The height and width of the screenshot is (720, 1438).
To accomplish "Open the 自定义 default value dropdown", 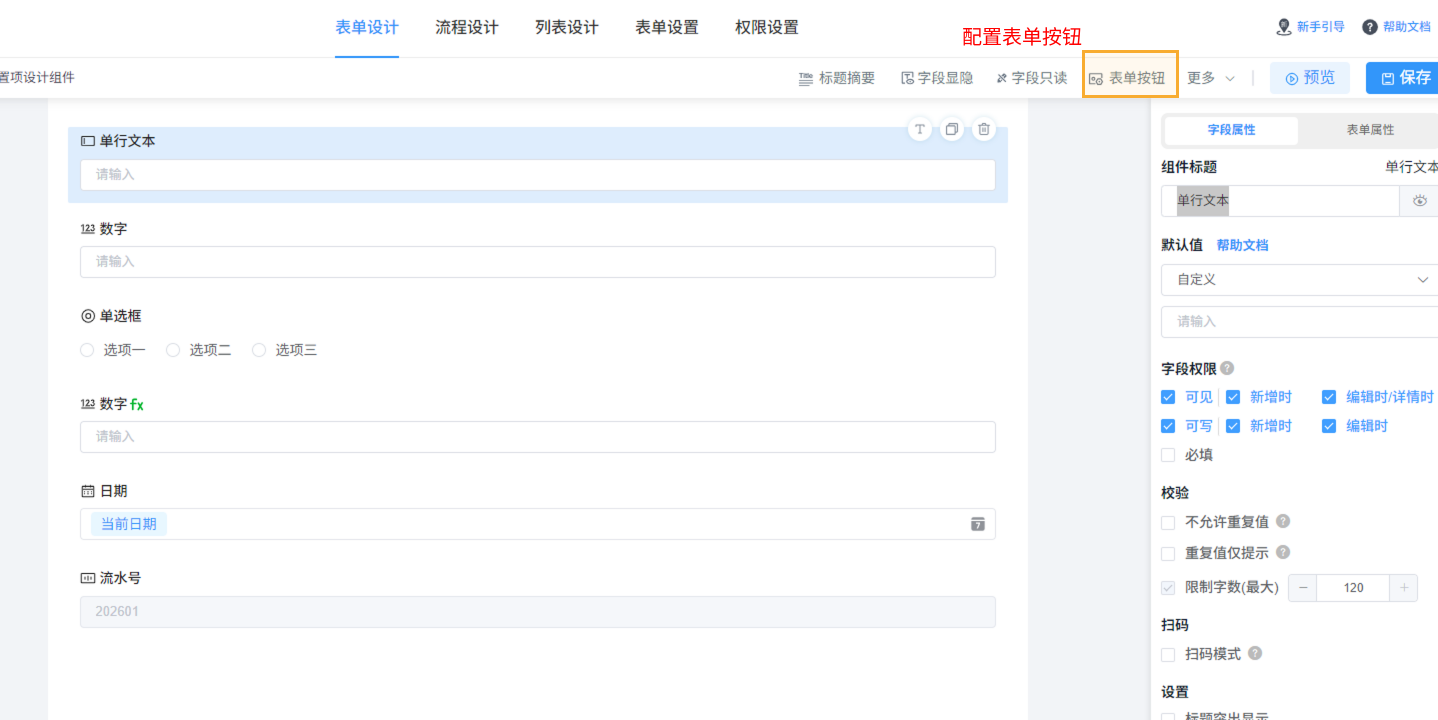I will (1299, 280).
